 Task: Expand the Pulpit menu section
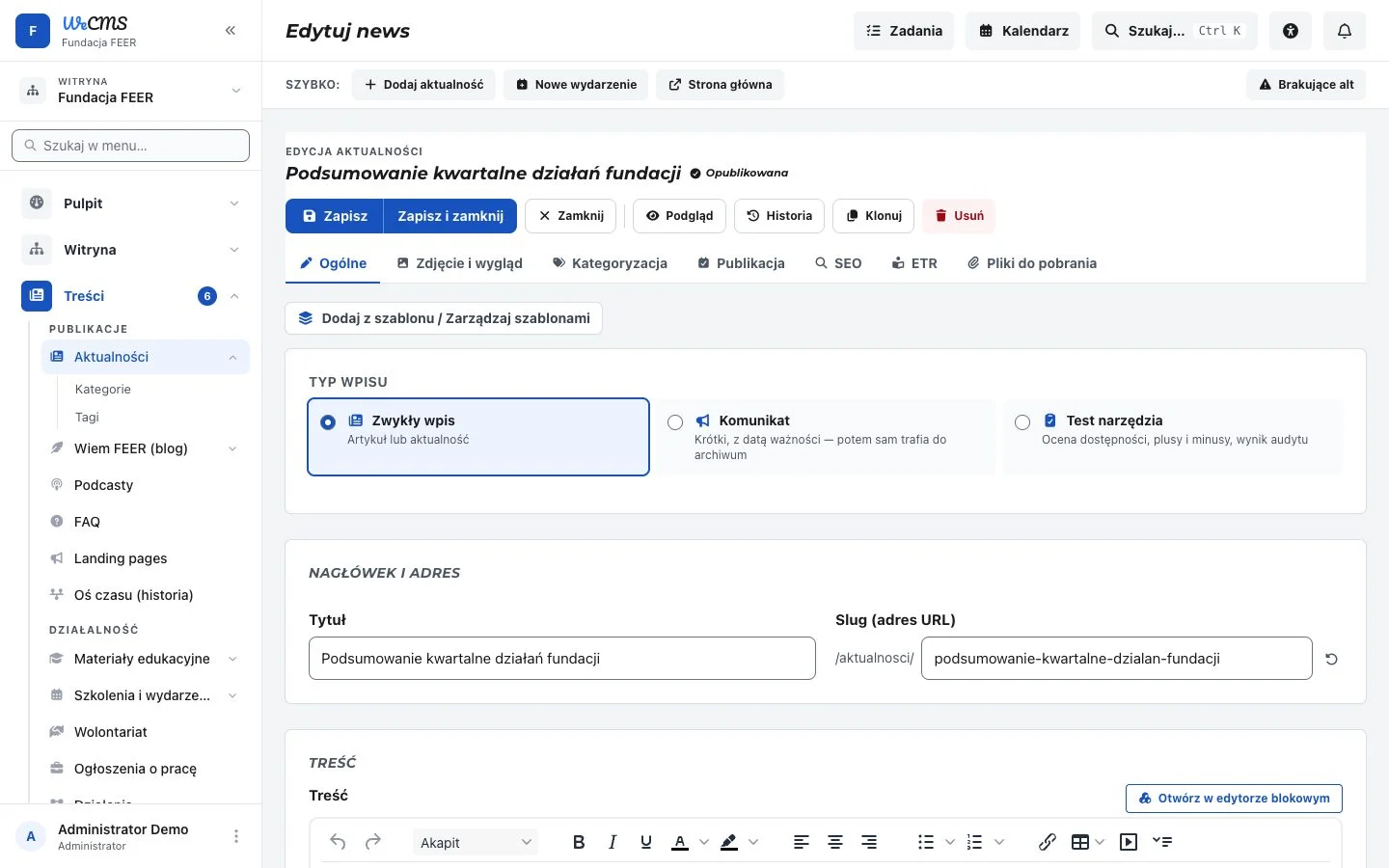(131, 203)
